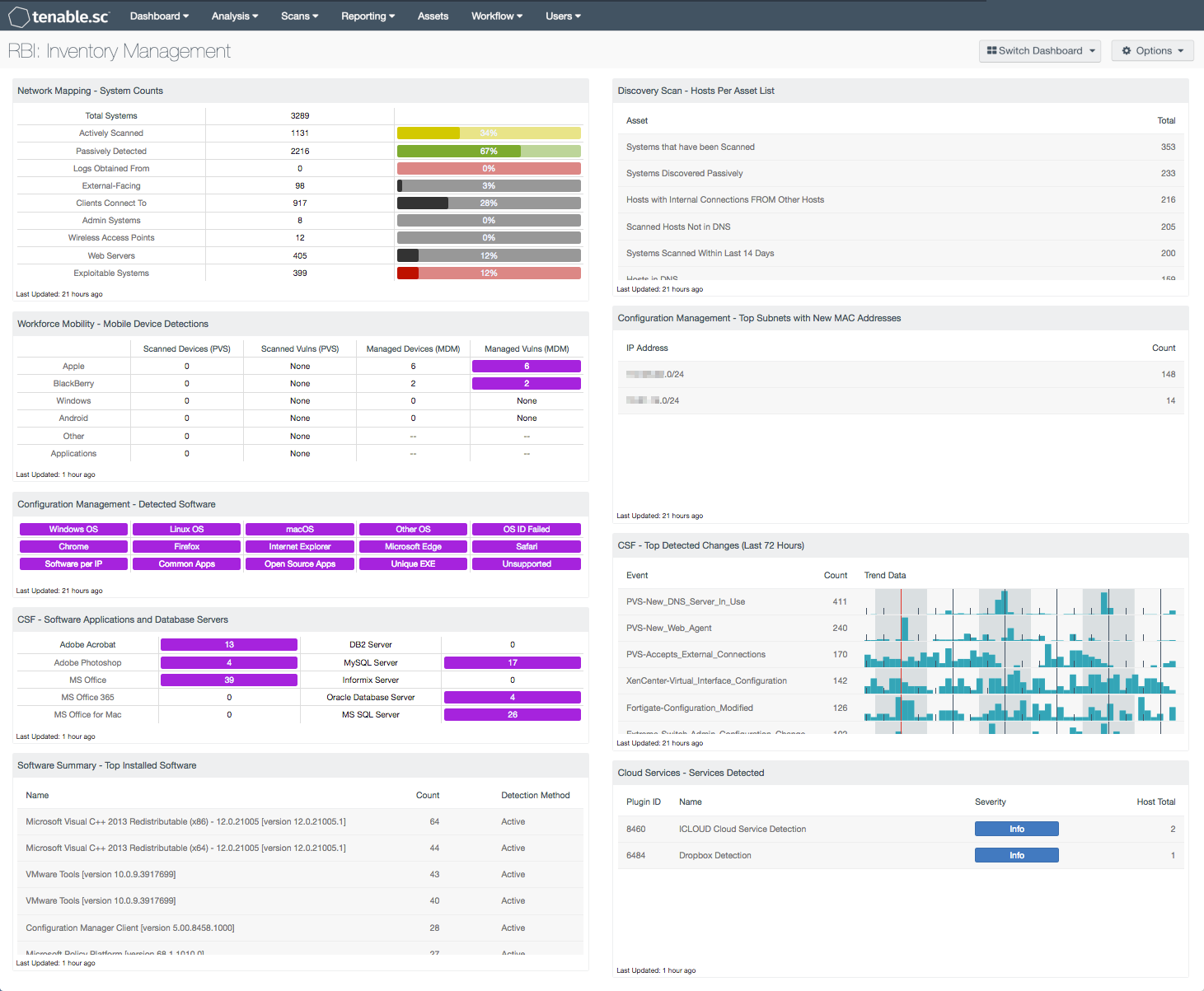This screenshot has height=991, width=1204.
Task: Click the Passively Detected 67% bar
Action: click(x=489, y=151)
